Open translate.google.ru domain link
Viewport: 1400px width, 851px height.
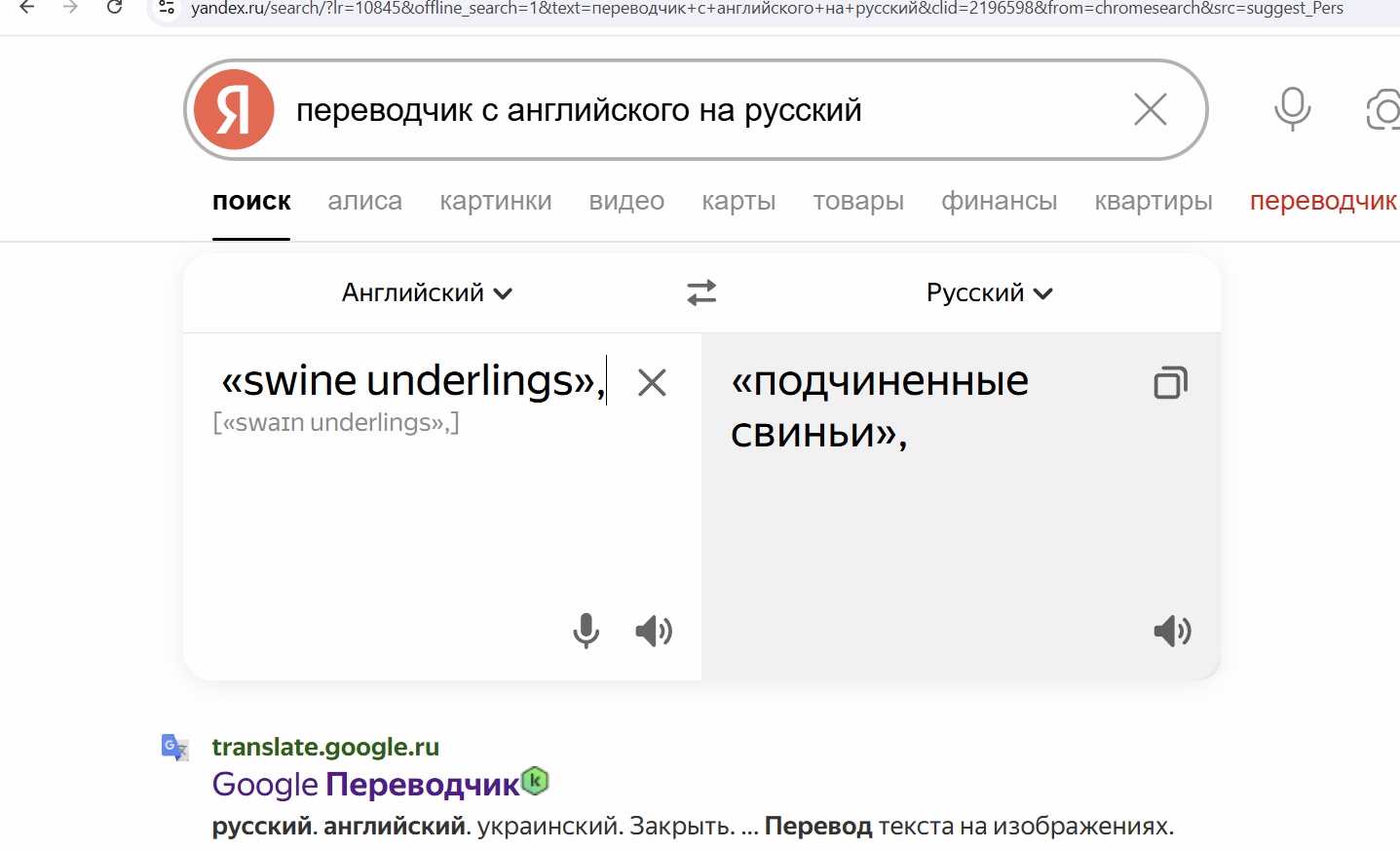(x=325, y=747)
